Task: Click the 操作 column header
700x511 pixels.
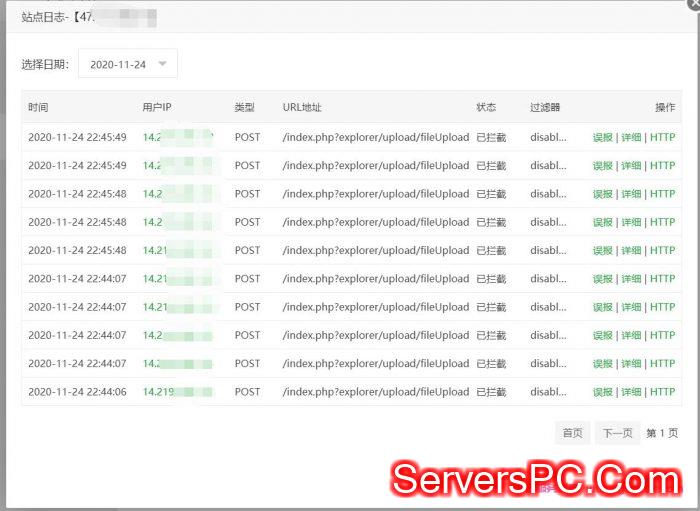Action: (665, 107)
